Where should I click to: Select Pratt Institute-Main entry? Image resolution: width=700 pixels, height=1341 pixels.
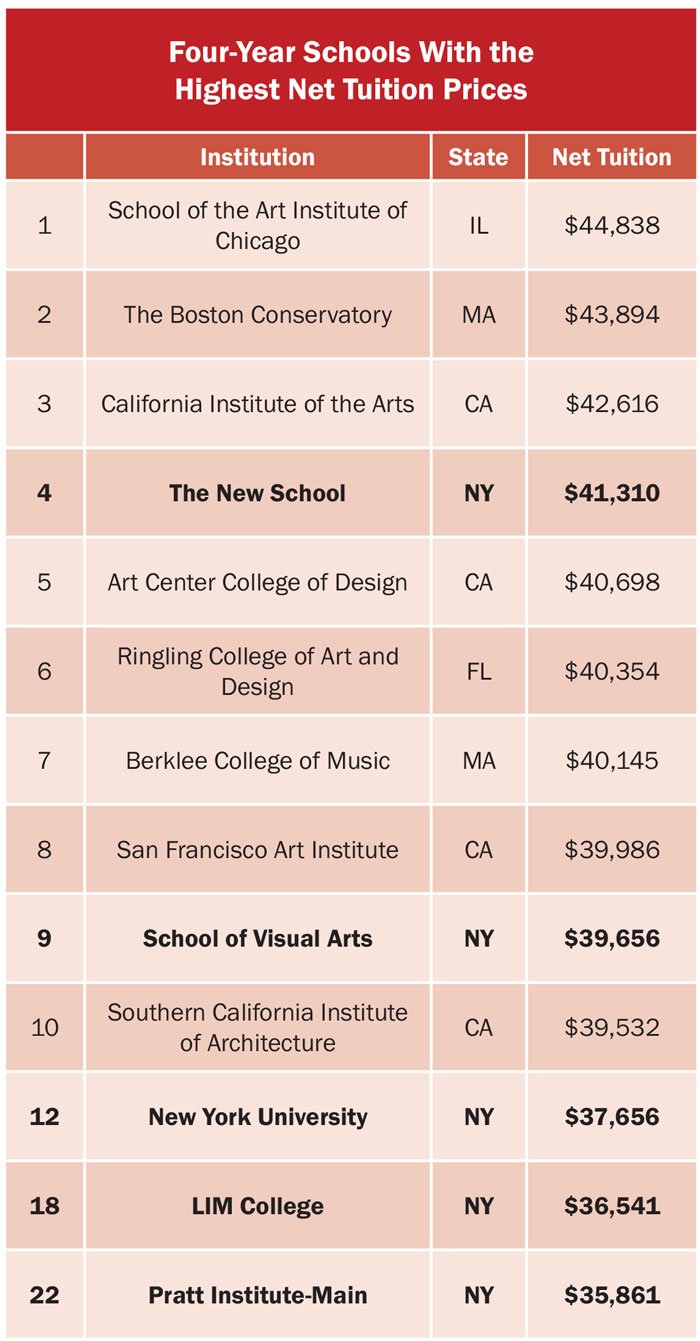(257, 1295)
